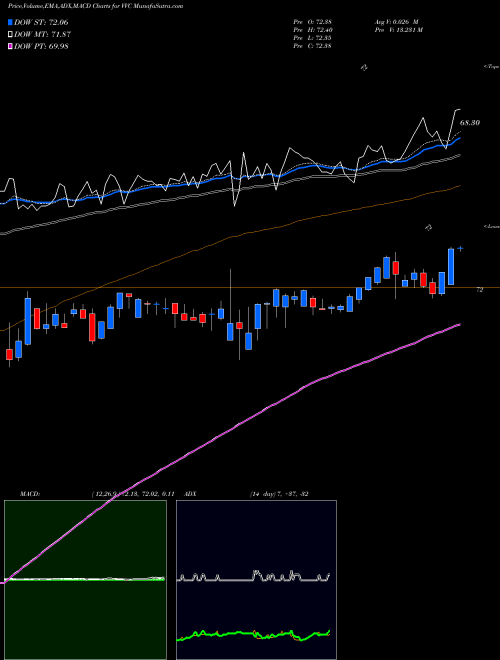Click the Pre L: 72.35 value

312,38
